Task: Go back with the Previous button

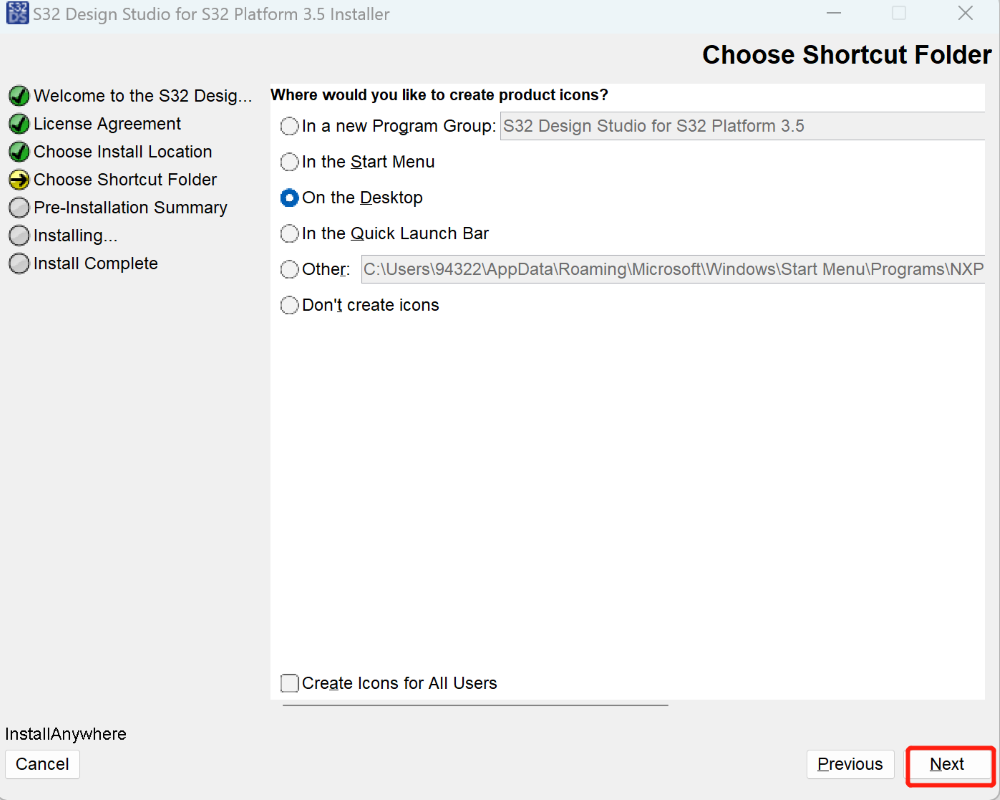Action: coord(850,764)
